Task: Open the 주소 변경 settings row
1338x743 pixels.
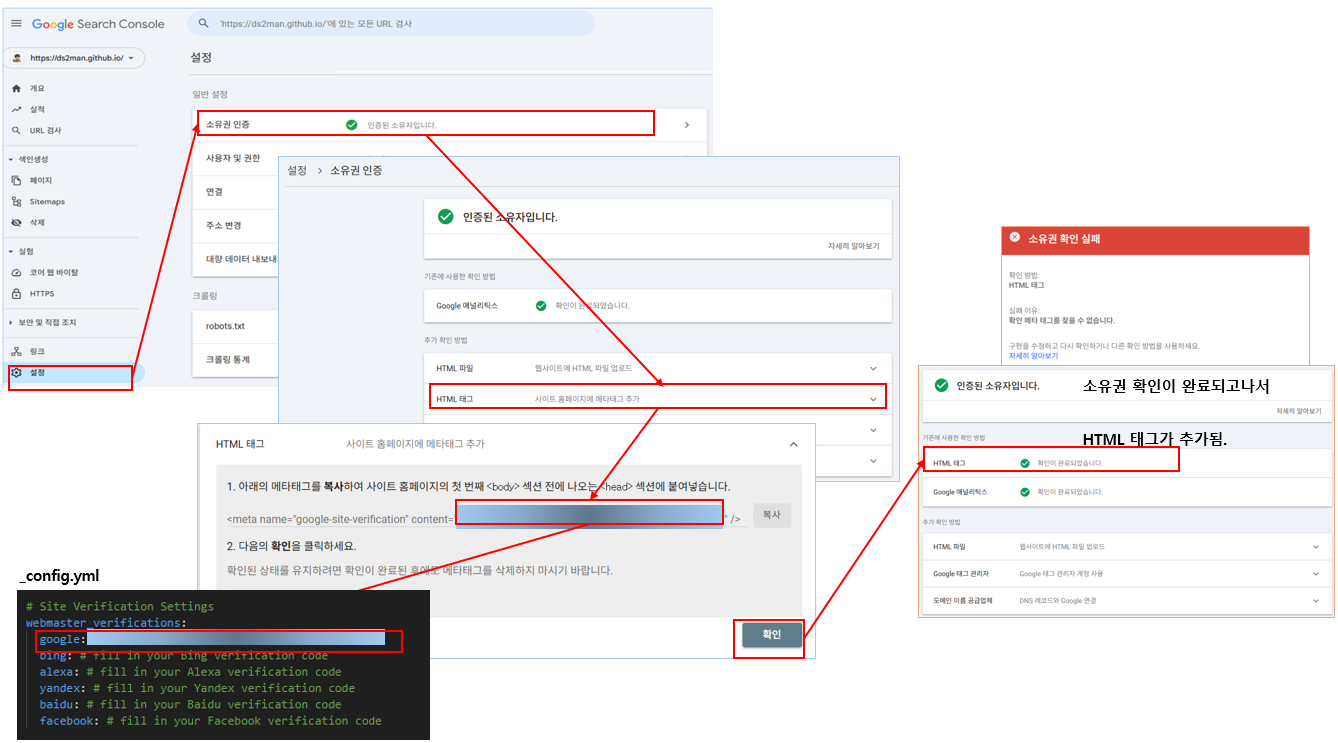Action: point(235,225)
